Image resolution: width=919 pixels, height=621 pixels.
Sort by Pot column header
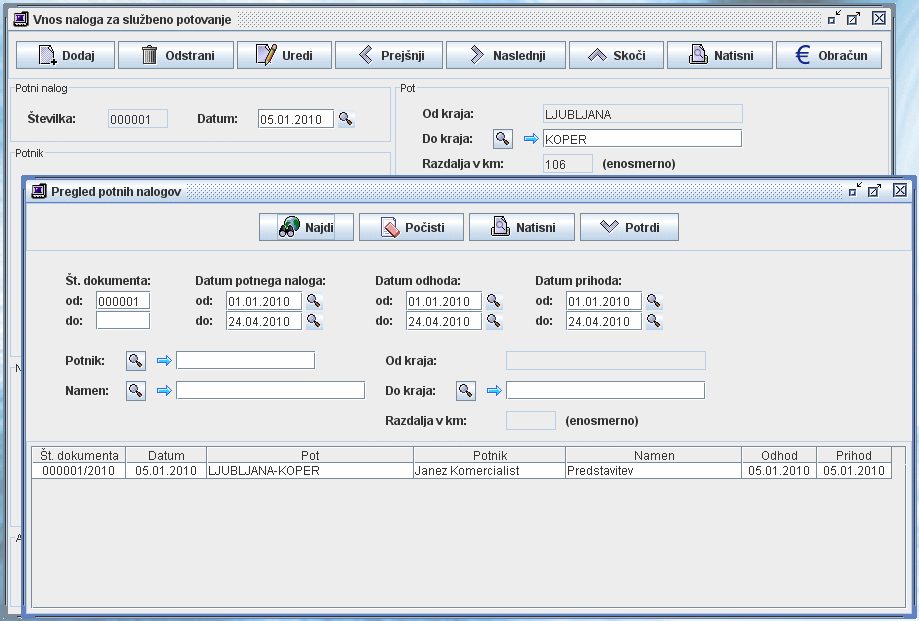[x=310, y=455]
